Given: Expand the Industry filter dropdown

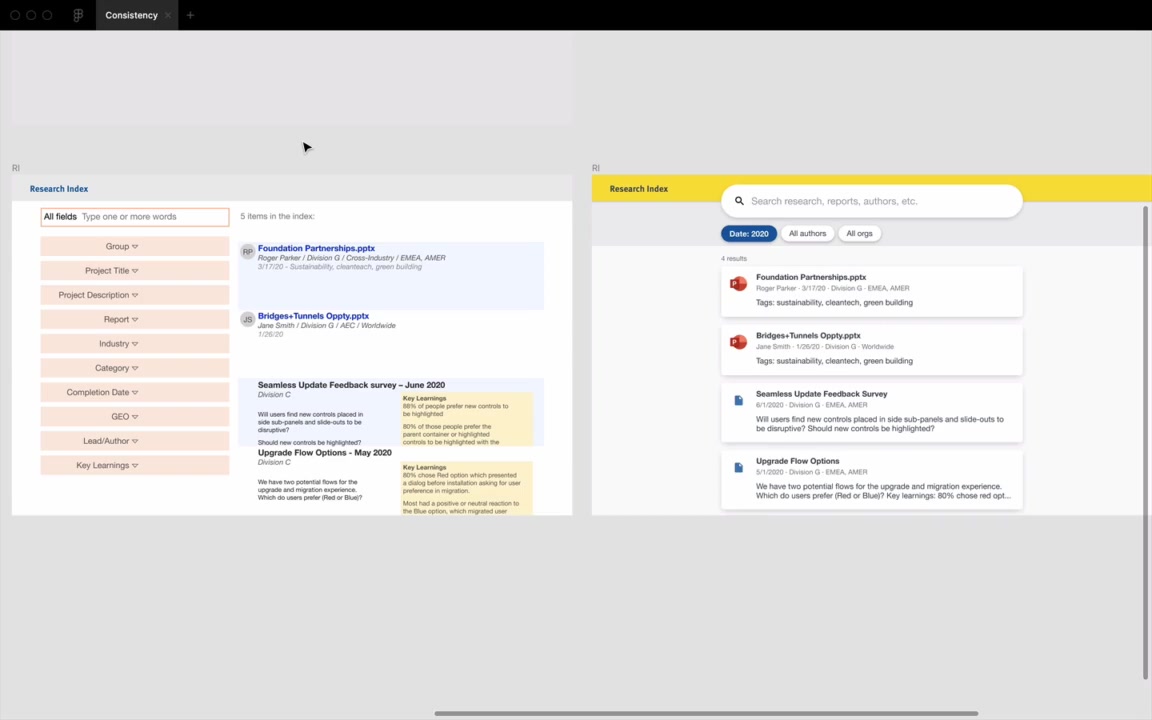Looking at the screenshot, I should tap(134, 343).
